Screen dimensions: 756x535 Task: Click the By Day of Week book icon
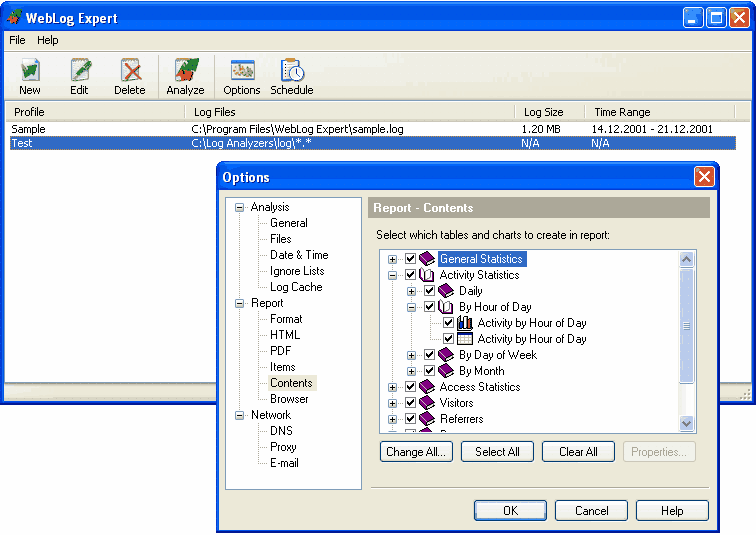click(x=446, y=355)
